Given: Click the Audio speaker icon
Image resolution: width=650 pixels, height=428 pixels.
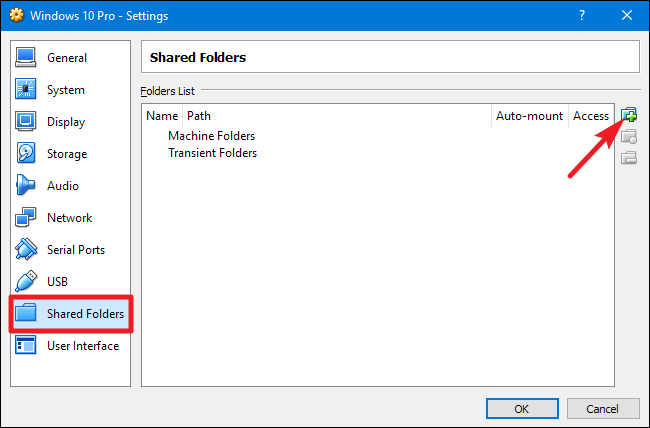Looking at the screenshot, I should (x=27, y=186).
